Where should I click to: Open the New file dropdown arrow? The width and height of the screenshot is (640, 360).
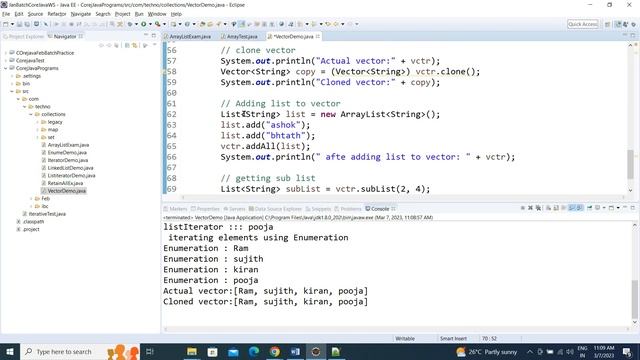point(12,24)
